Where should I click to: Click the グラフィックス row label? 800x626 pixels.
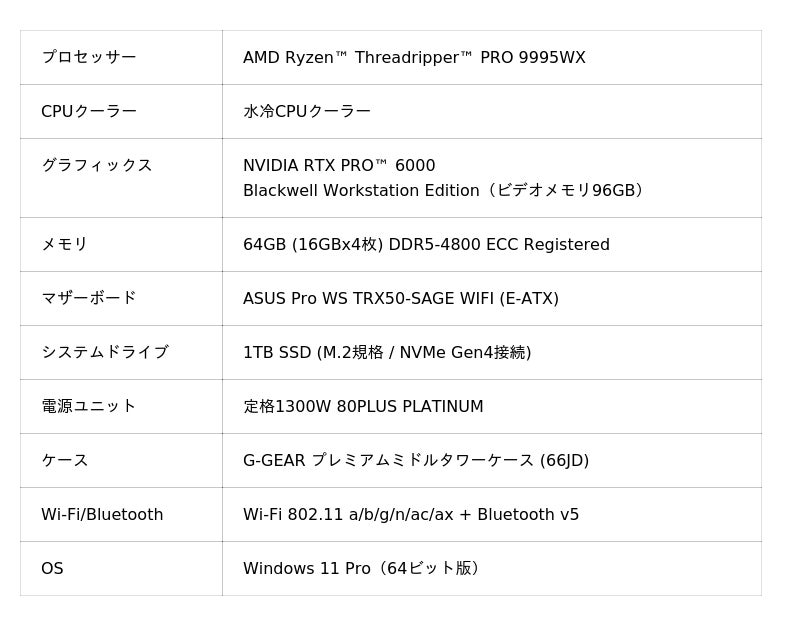(97, 165)
